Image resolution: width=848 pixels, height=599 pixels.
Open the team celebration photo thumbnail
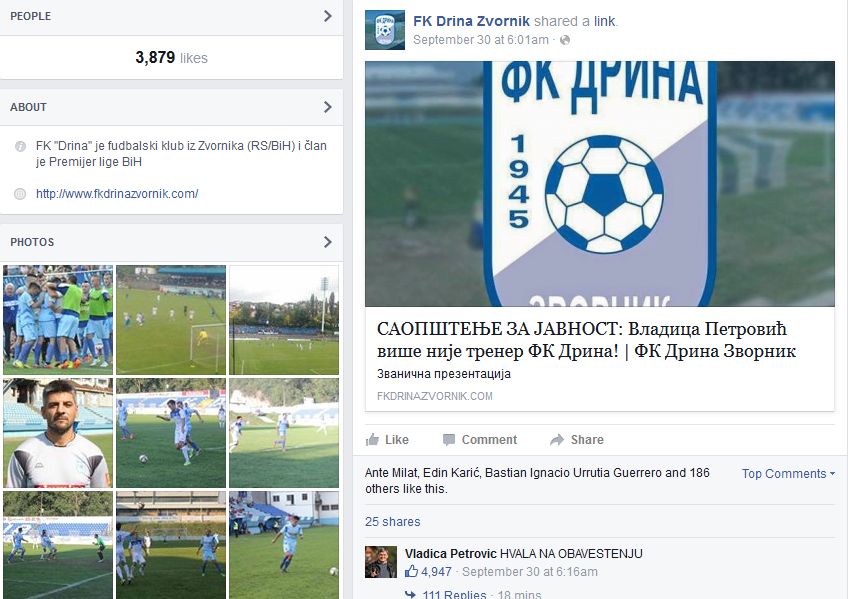(x=58, y=320)
